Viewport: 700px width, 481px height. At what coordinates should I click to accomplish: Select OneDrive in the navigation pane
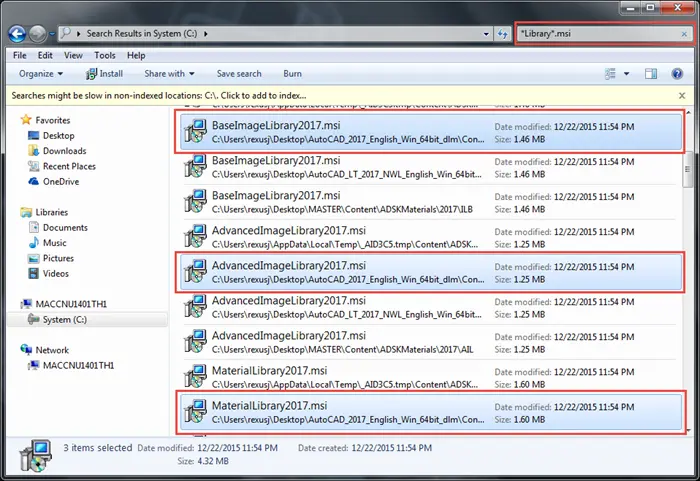(x=60, y=182)
